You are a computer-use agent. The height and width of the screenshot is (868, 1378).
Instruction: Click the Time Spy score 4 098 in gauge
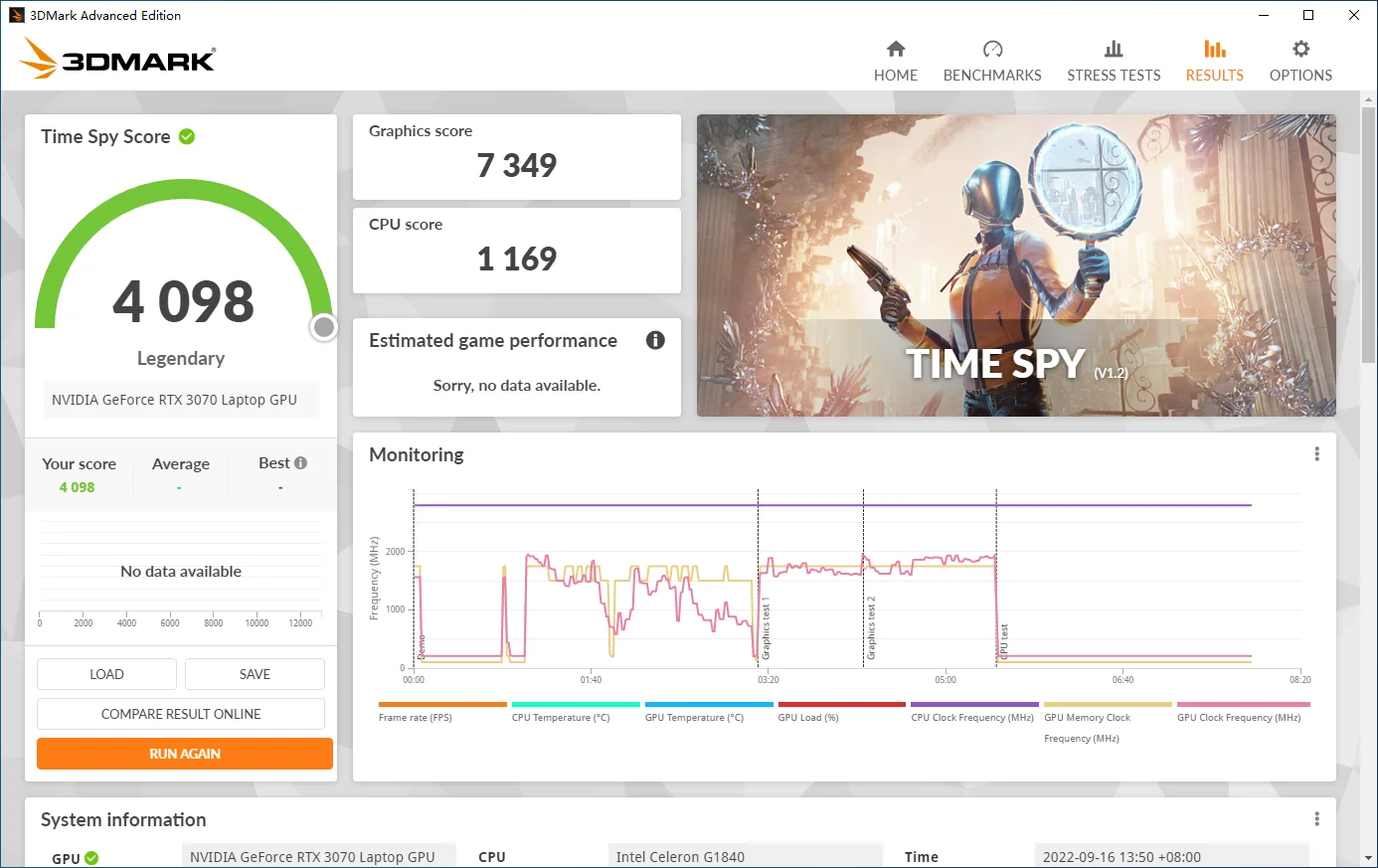184,301
